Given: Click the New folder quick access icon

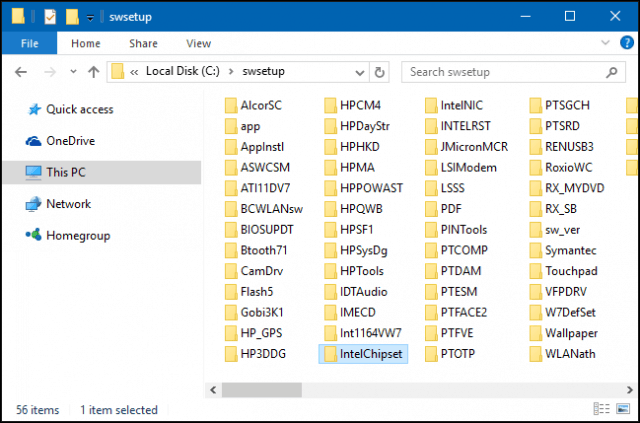Looking at the screenshot, I should point(72,16).
